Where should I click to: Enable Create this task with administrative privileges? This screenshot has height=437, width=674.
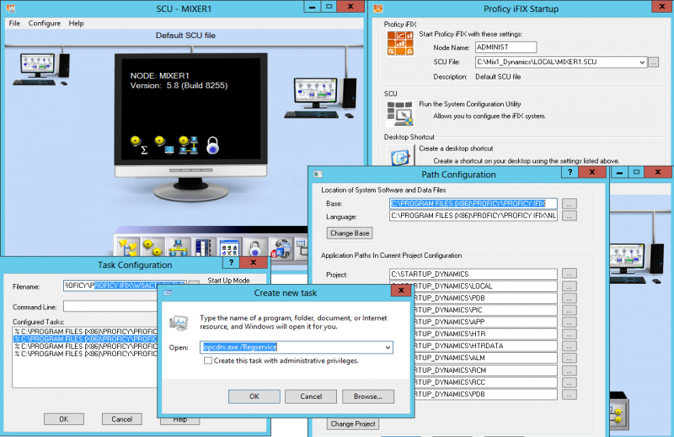click(208, 361)
